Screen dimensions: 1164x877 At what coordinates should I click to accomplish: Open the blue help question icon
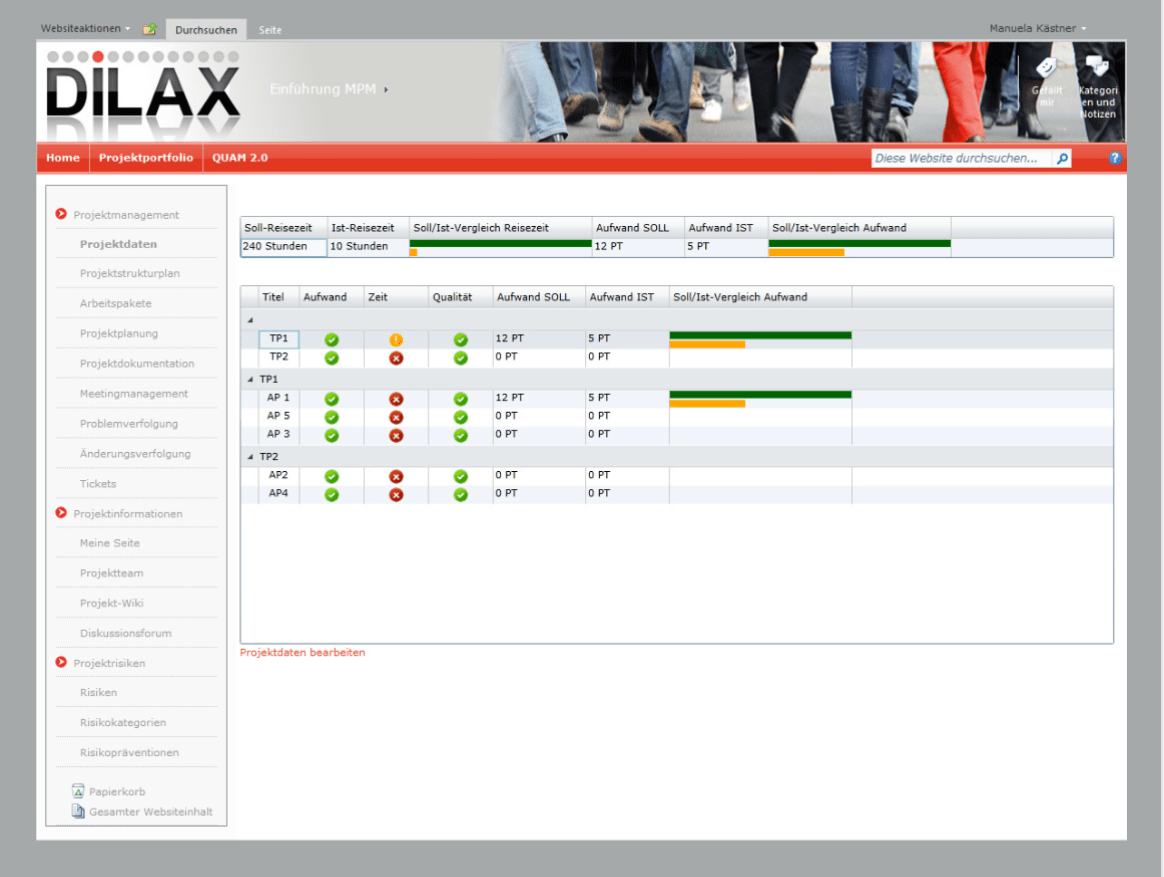(1115, 158)
